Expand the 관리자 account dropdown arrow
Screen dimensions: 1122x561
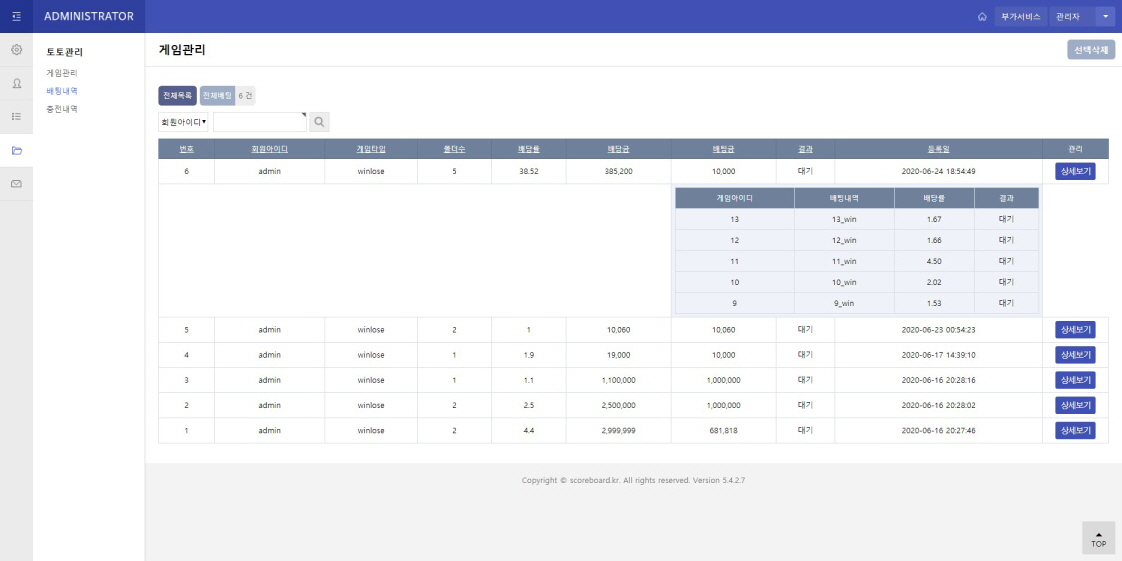[x=1104, y=17]
